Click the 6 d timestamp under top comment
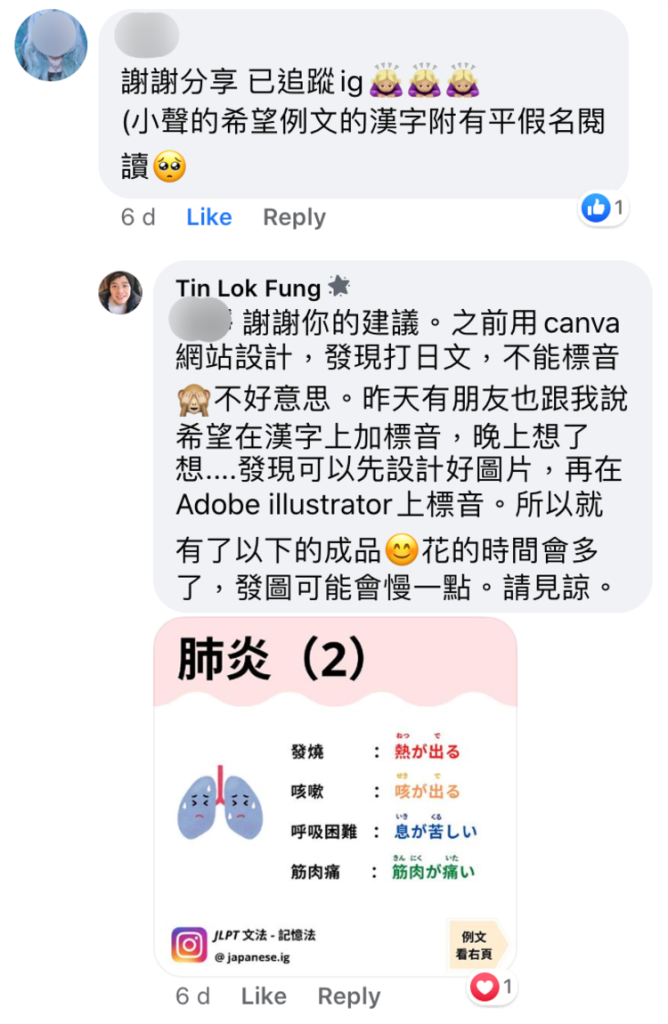The image size is (668, 1024). point(138,217)
